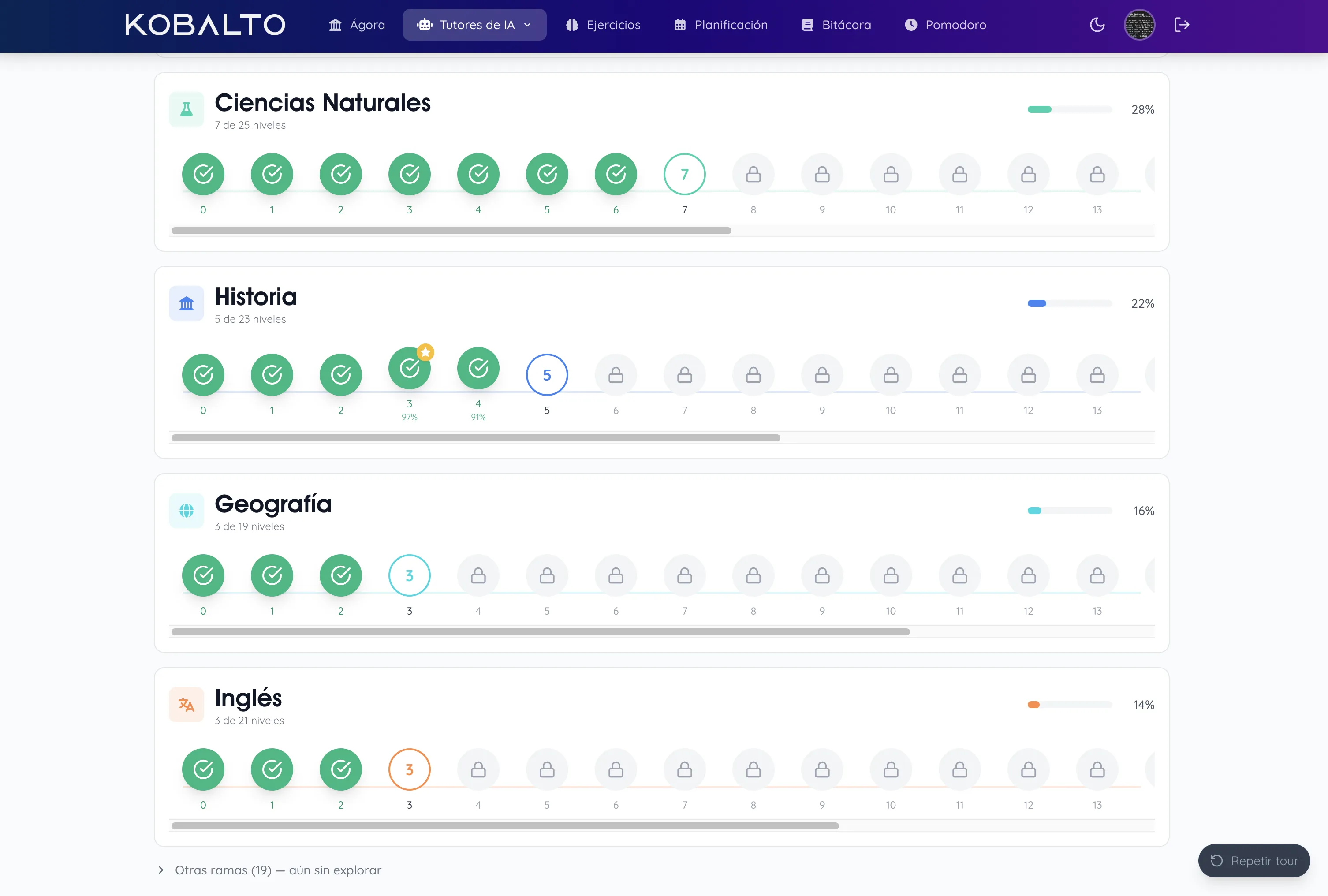Go to the Ágora section
Screen dimensions: 1328x896
pos(357,25)
